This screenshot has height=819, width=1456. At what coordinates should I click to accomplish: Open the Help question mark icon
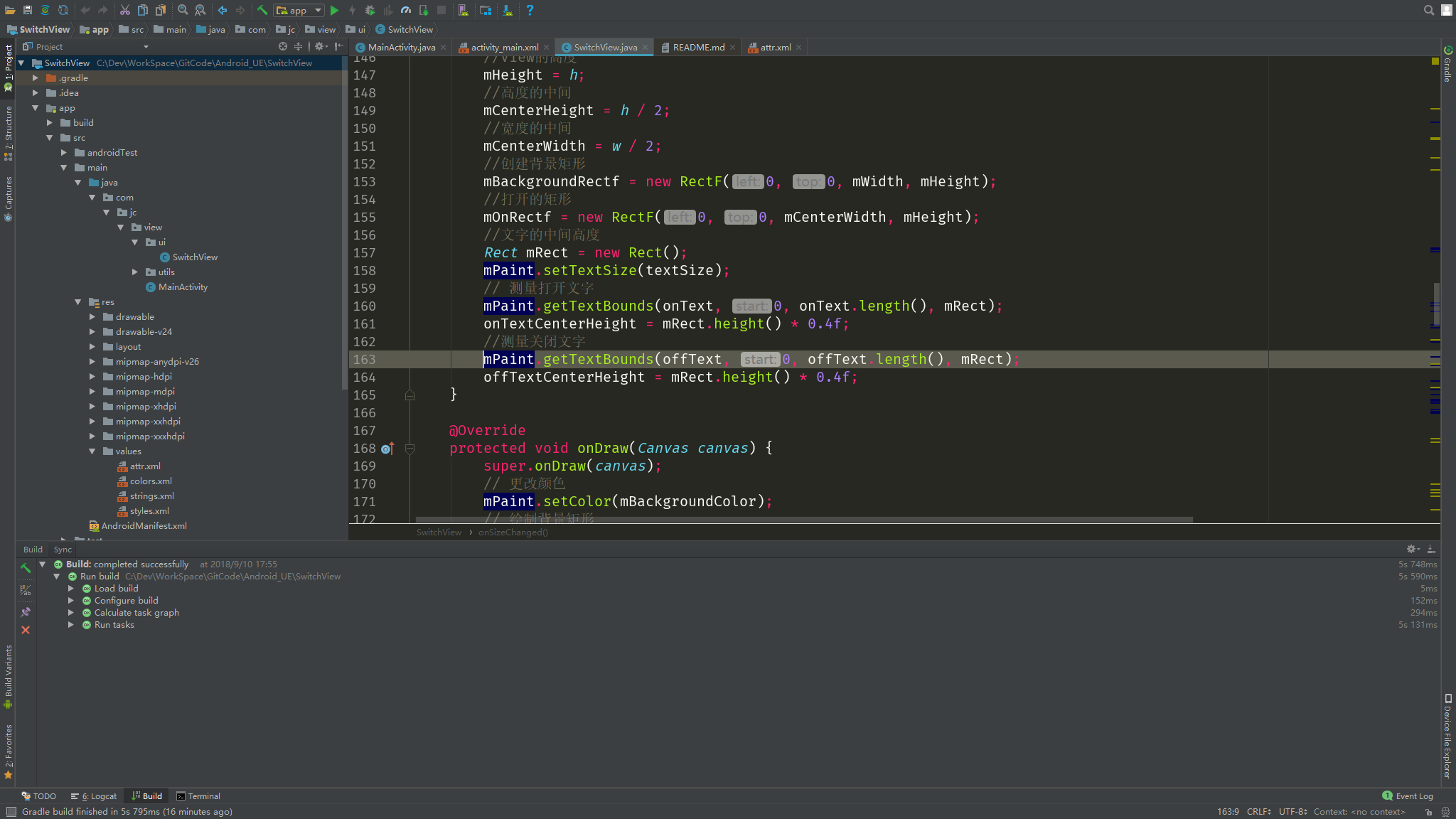pyautogui.click(x=530, y=10)
